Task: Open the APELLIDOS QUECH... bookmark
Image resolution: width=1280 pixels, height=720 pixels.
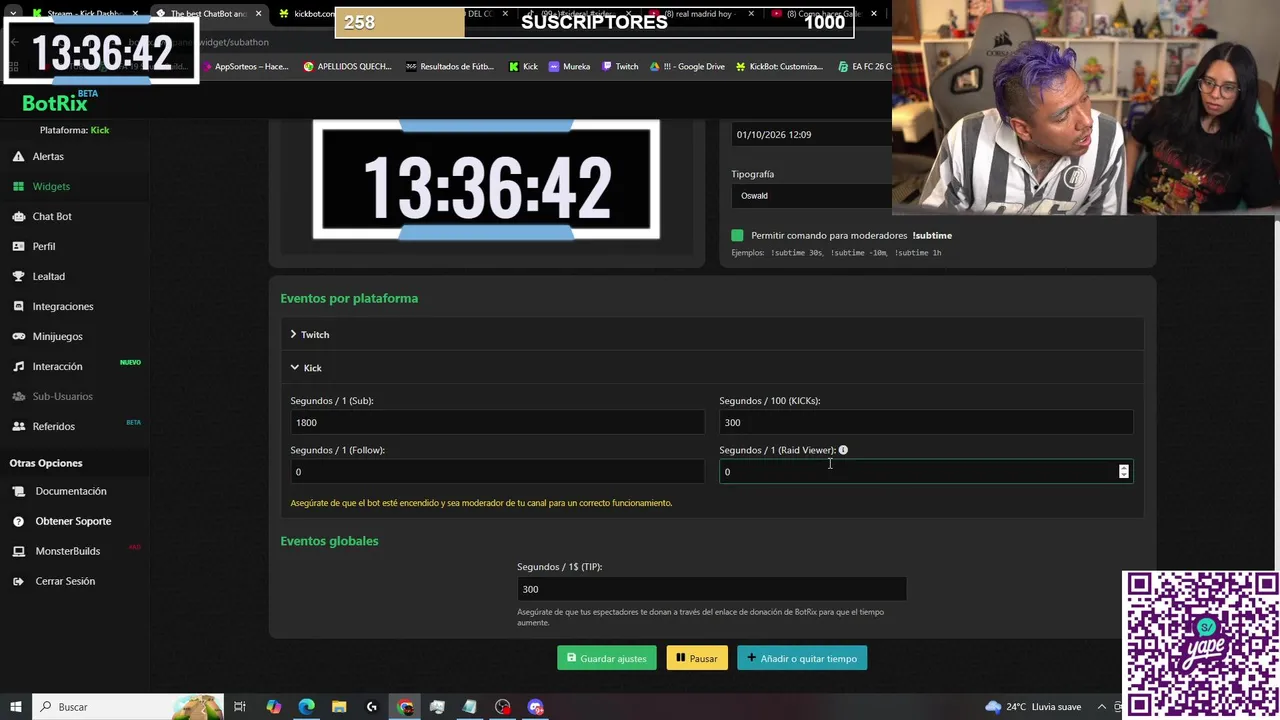Action: [347, 66]
